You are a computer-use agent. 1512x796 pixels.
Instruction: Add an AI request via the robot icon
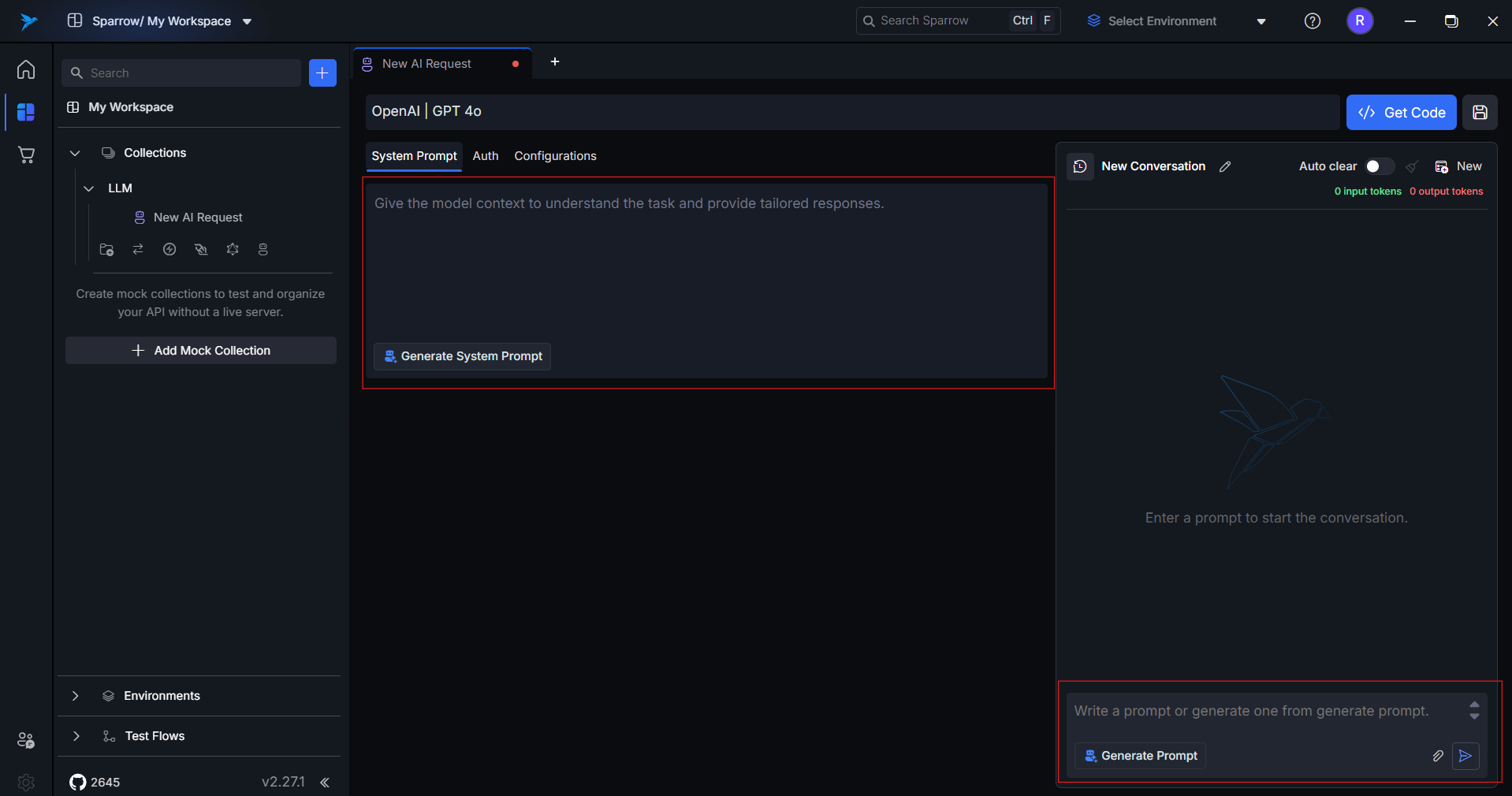(x=263, y=249)
